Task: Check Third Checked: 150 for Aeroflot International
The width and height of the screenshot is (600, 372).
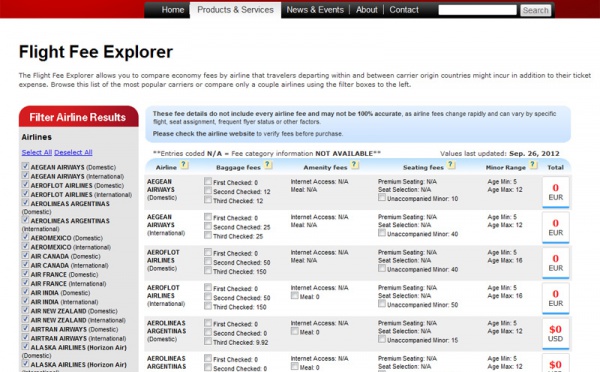Action: (x=208, y=306)
